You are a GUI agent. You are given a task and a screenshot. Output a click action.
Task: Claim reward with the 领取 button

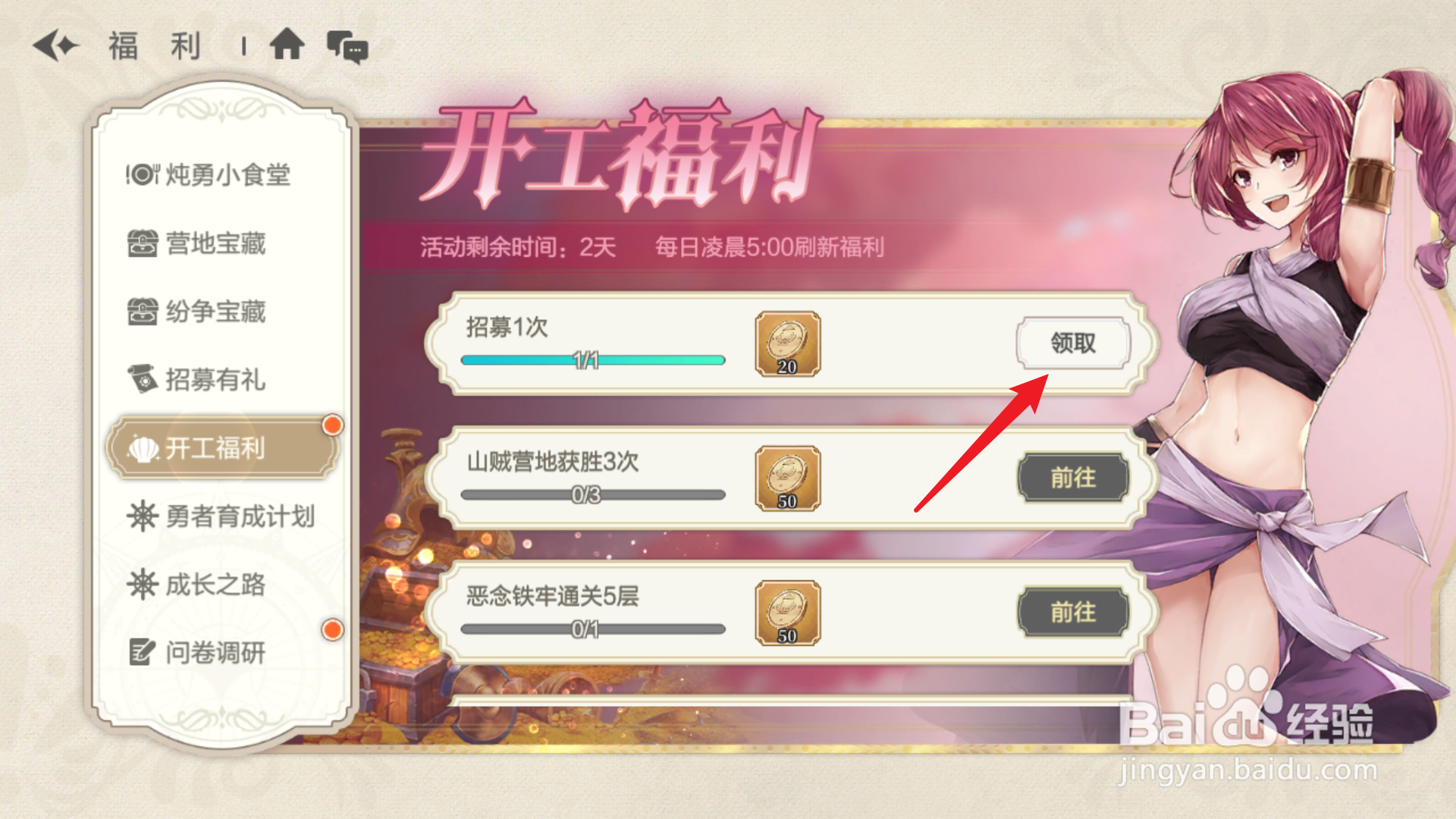point(1073,344)
